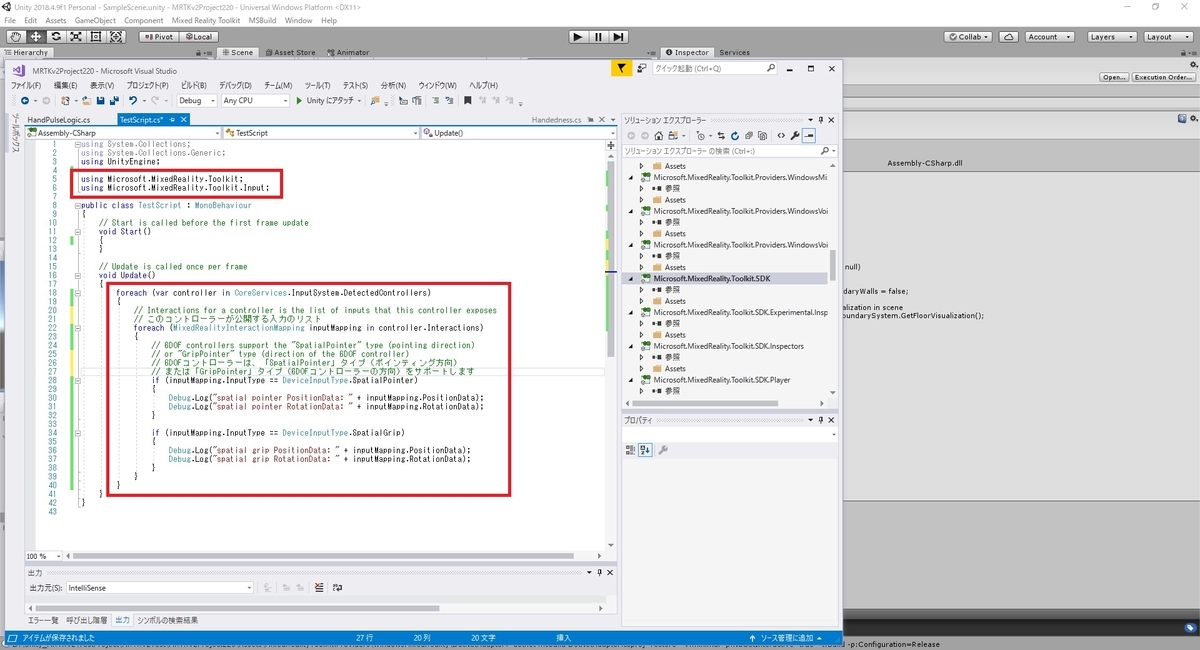This screenshot has height=650, width=1200.
Task: Start Unity Play mode
Action: tap(578, 36)
